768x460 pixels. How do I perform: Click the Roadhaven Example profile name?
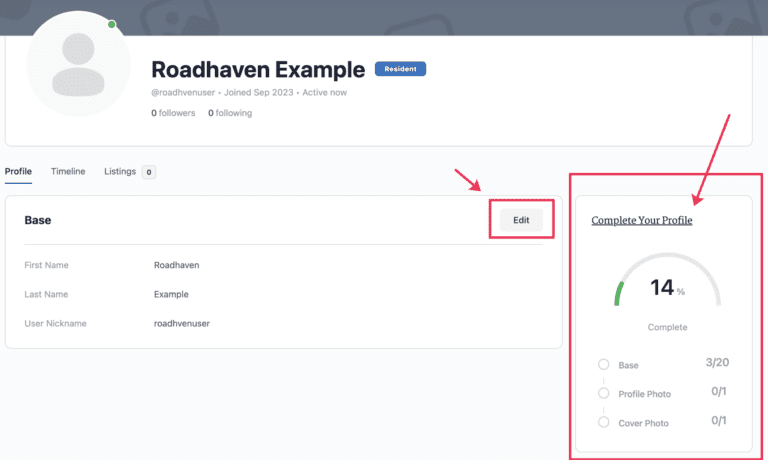(258, 70)
